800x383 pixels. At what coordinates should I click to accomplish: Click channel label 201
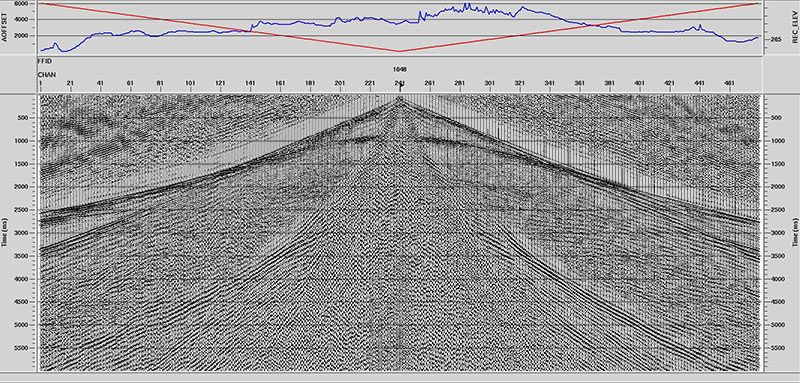(x=340, y=83)
